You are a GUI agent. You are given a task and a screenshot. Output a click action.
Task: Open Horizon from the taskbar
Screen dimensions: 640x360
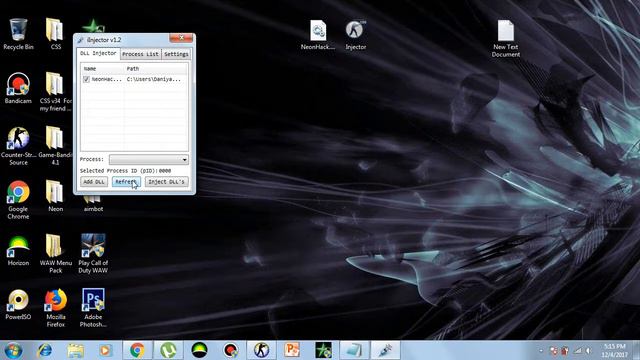click(x=200, y=350)
